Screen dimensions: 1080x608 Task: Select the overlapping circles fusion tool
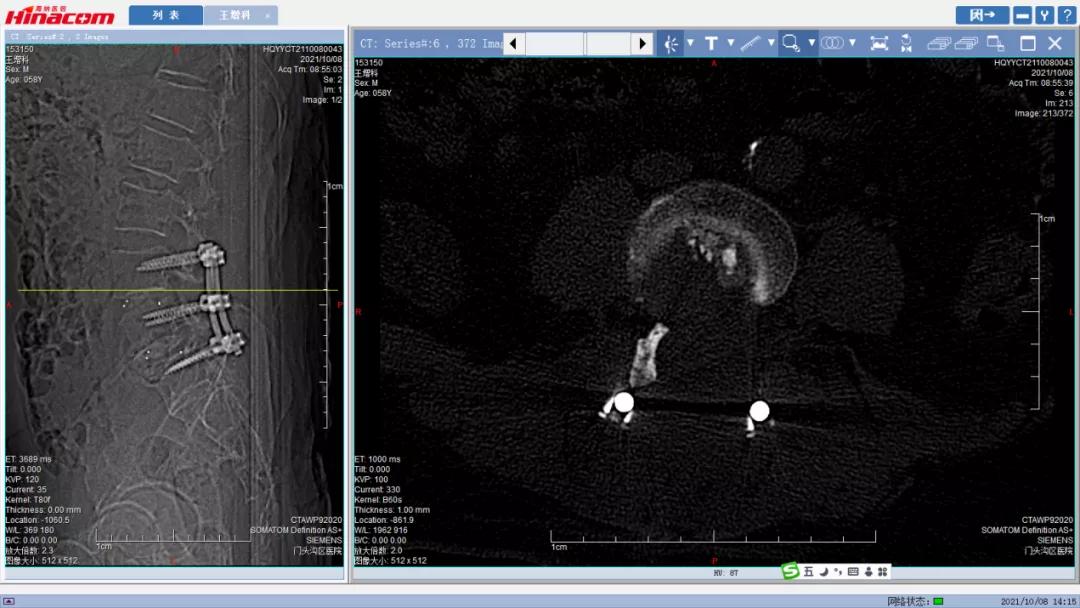[832, 43]
